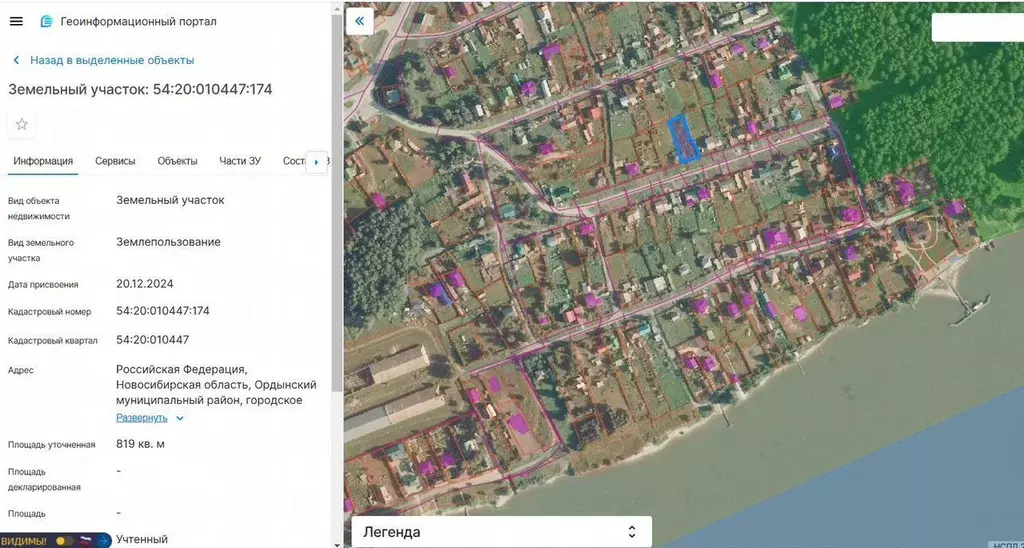Expand the address using the chevron next to Развернуть
Image resolution: width=1024 pixels, height=548 pixels.
click(x=180, y=418)
